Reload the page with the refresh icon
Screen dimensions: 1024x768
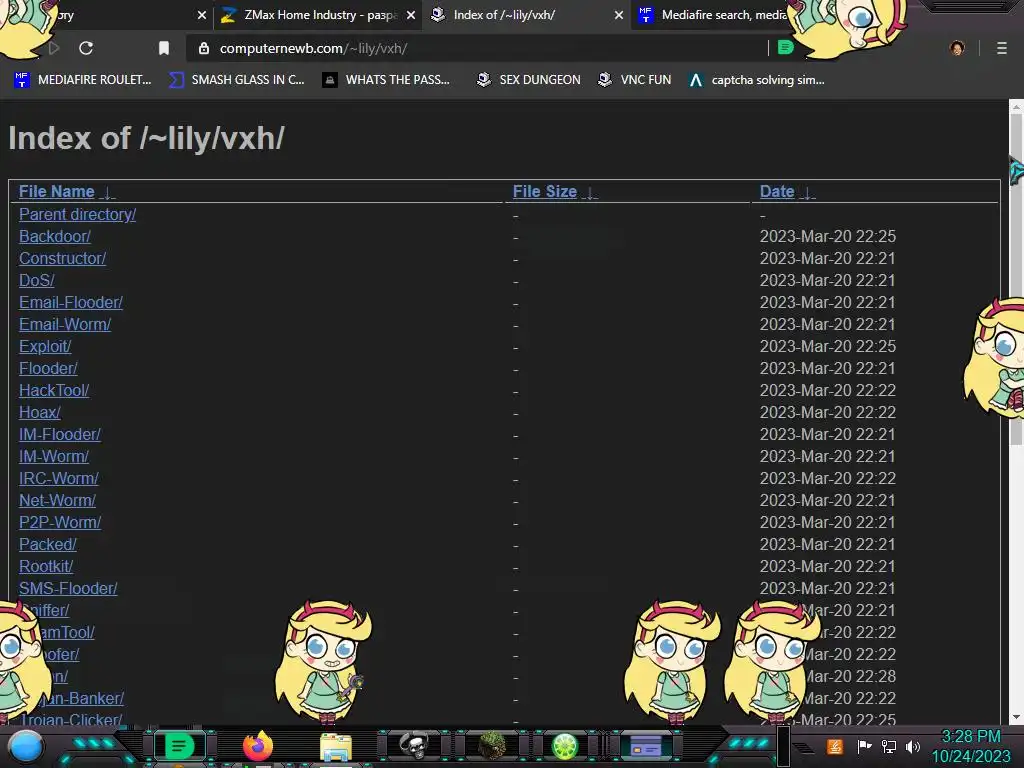coord(86,48)
